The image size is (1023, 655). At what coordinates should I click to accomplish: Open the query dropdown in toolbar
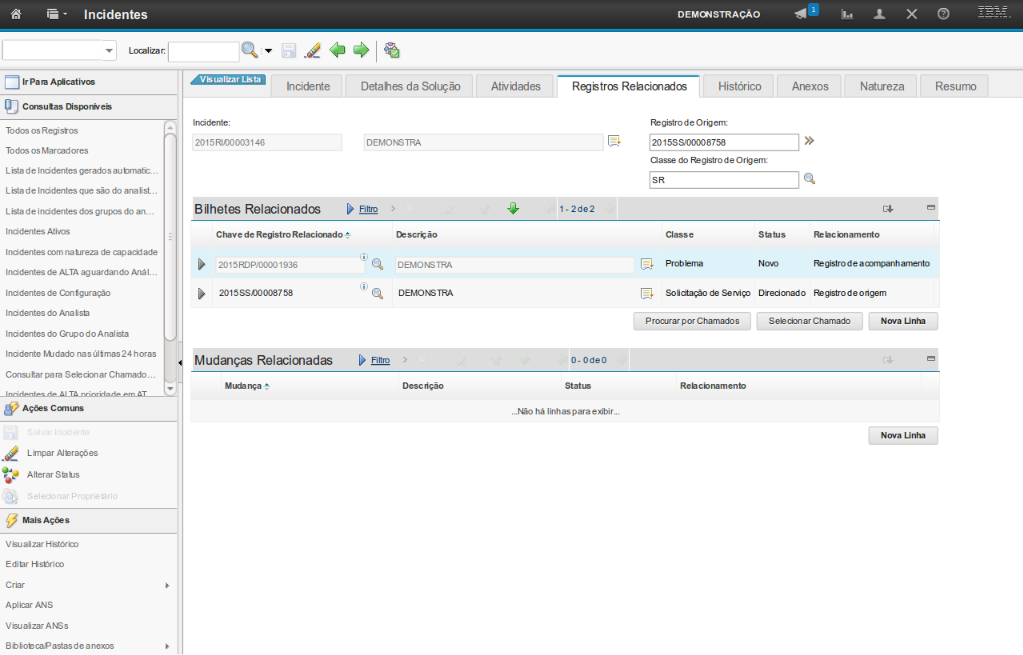point(109,51)
